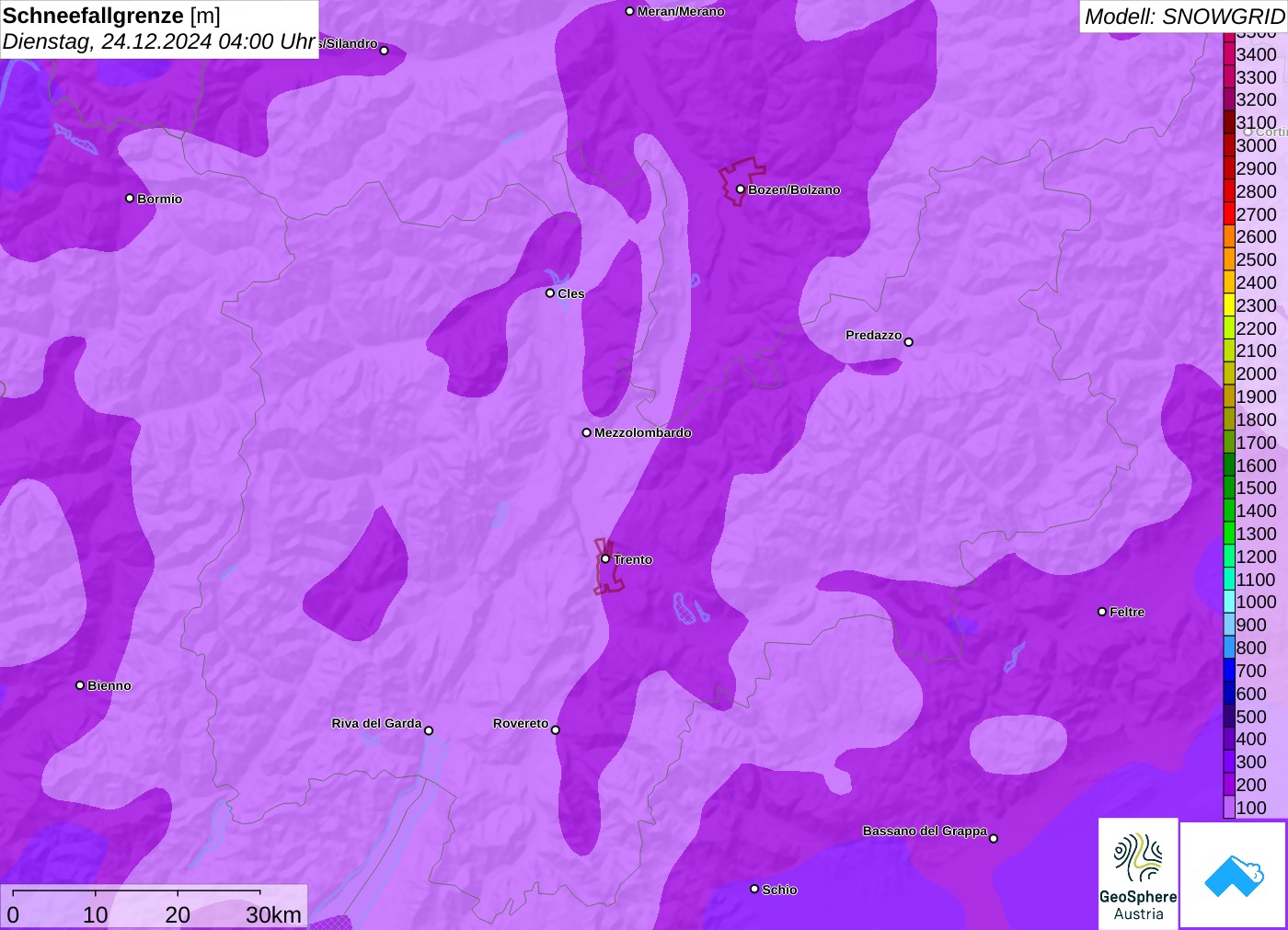Click the GeoSphere Austria logo

coord(1138,874)
